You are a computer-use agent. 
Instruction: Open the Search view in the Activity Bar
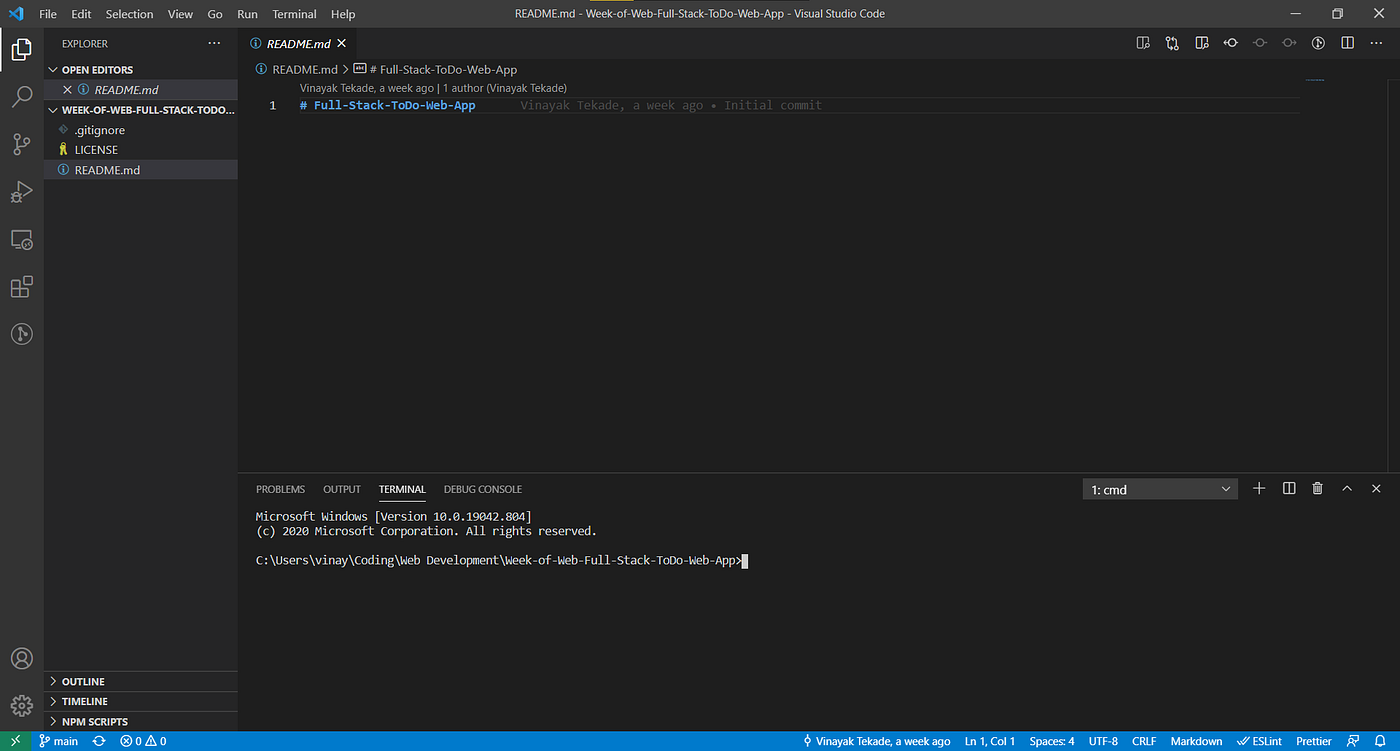click(x=21, y=96)
